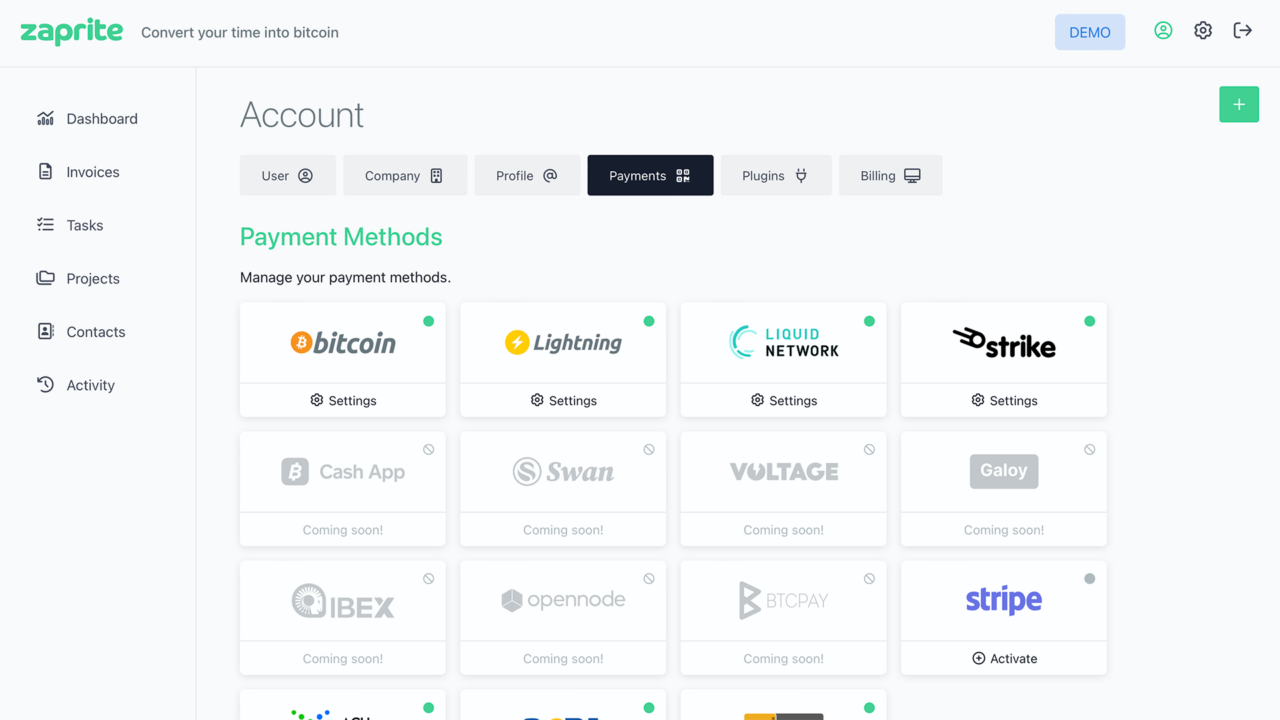Screen dimensions: 1280x720
Task: Open the user profile icon in header
Action: 1163,31
